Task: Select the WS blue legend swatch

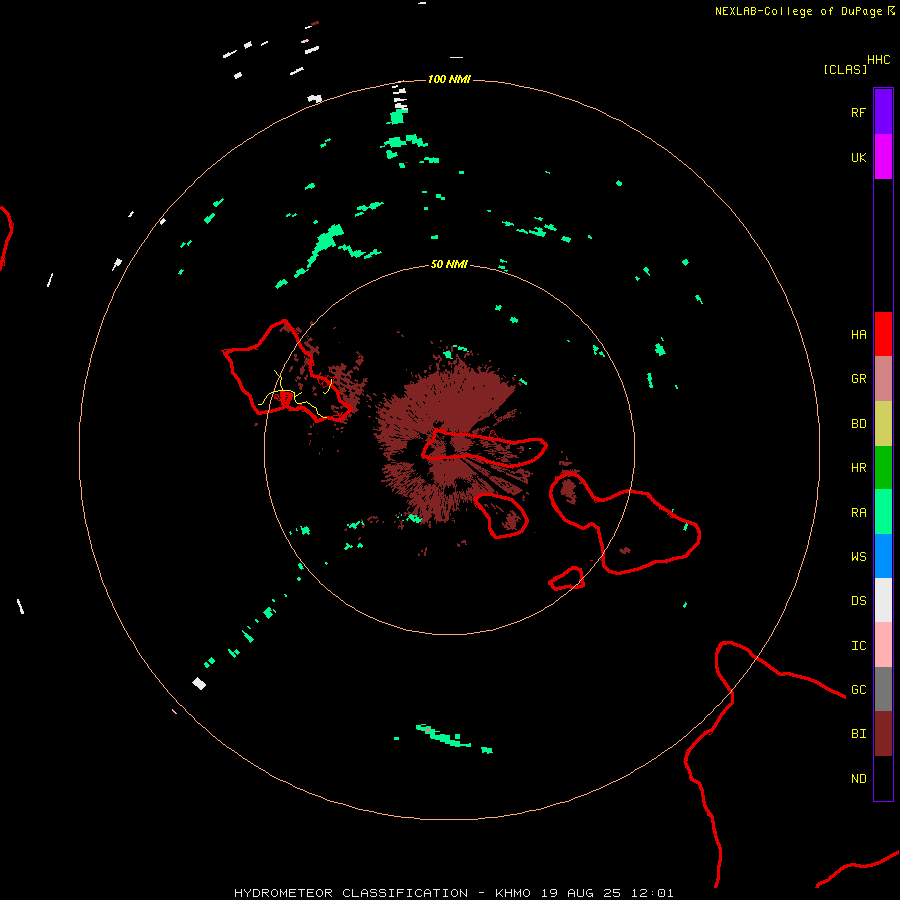Action: [x=883, y=556]
